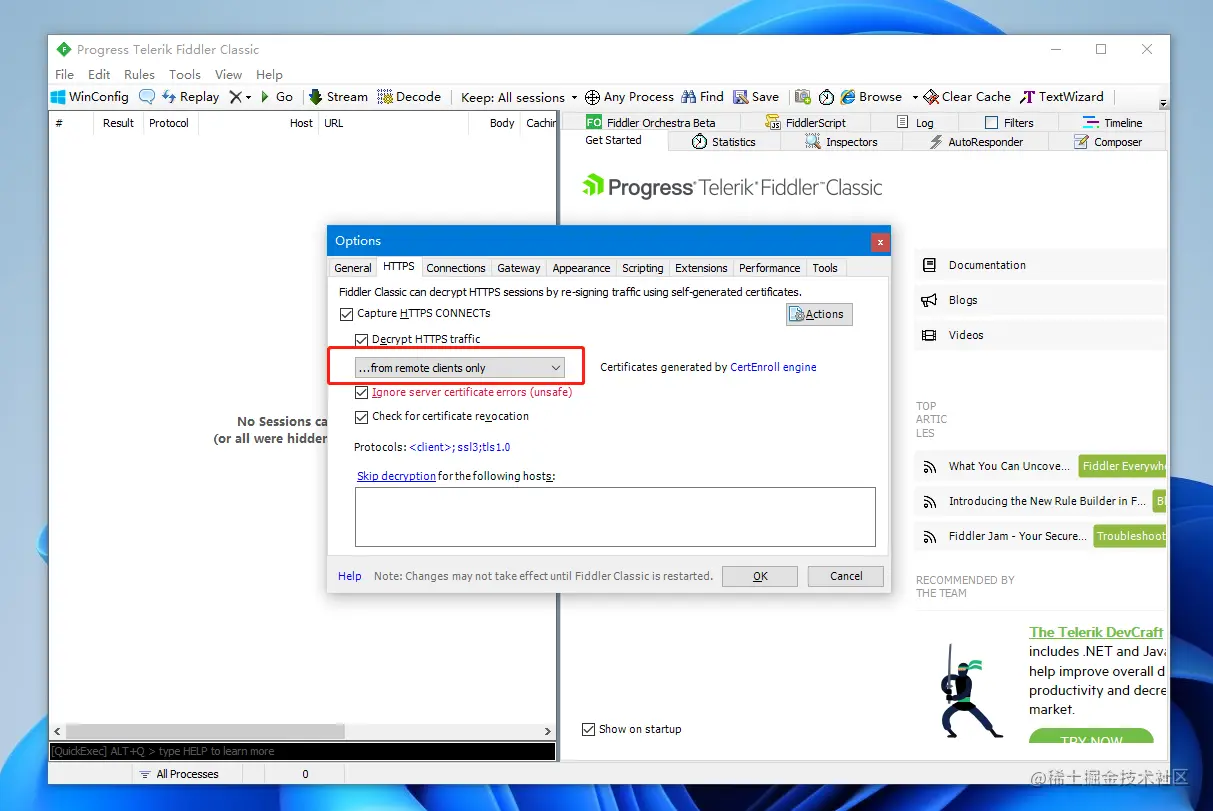Click the WinConfig toolbar icon
The image size is (1213, 811).
pos(59,97)
